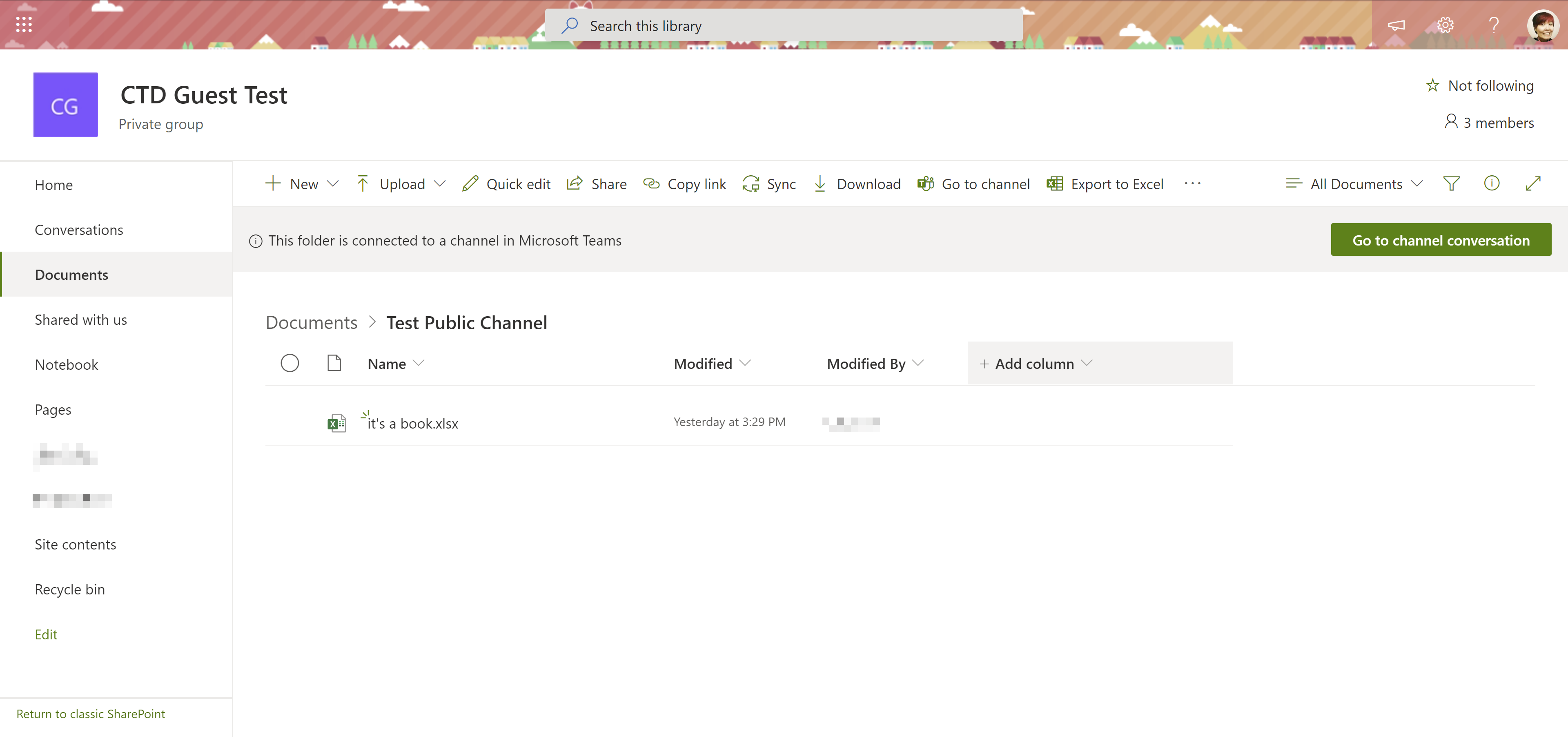Click the file type column icon
The height and width of the screenshot is (737, 1568).
(x=334, y=363)
